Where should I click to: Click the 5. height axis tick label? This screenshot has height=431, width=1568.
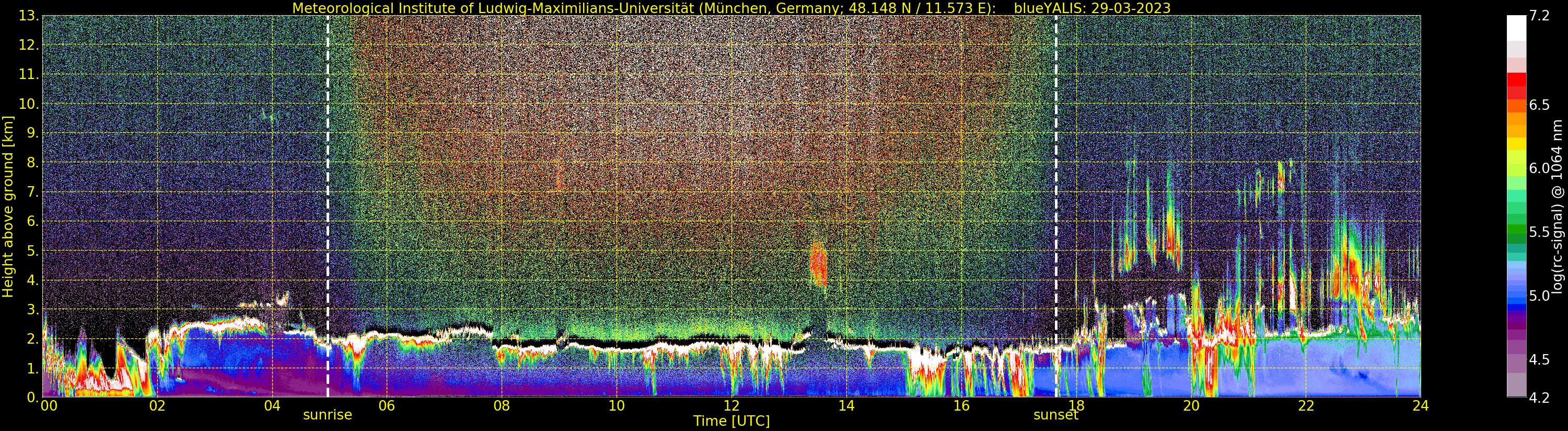click(x=32, y=251)
